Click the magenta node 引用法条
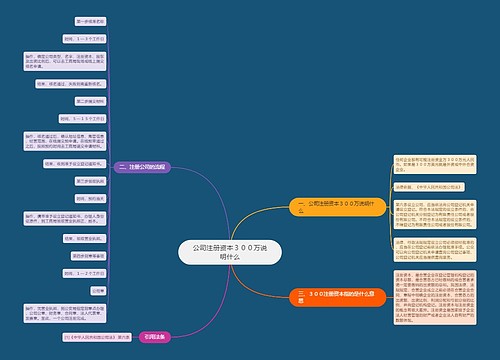Viewport: 500px width, 360px height. coord(155,337)
